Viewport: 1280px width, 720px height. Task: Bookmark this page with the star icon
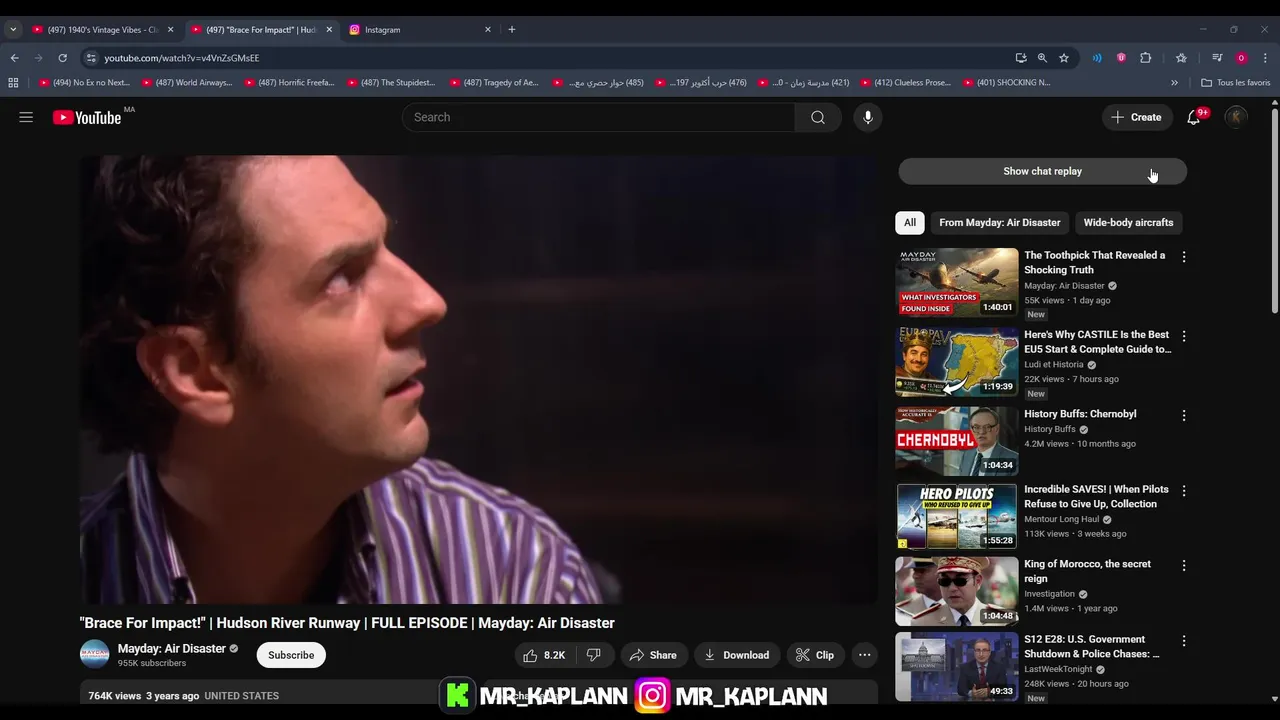pos(1064,58)
